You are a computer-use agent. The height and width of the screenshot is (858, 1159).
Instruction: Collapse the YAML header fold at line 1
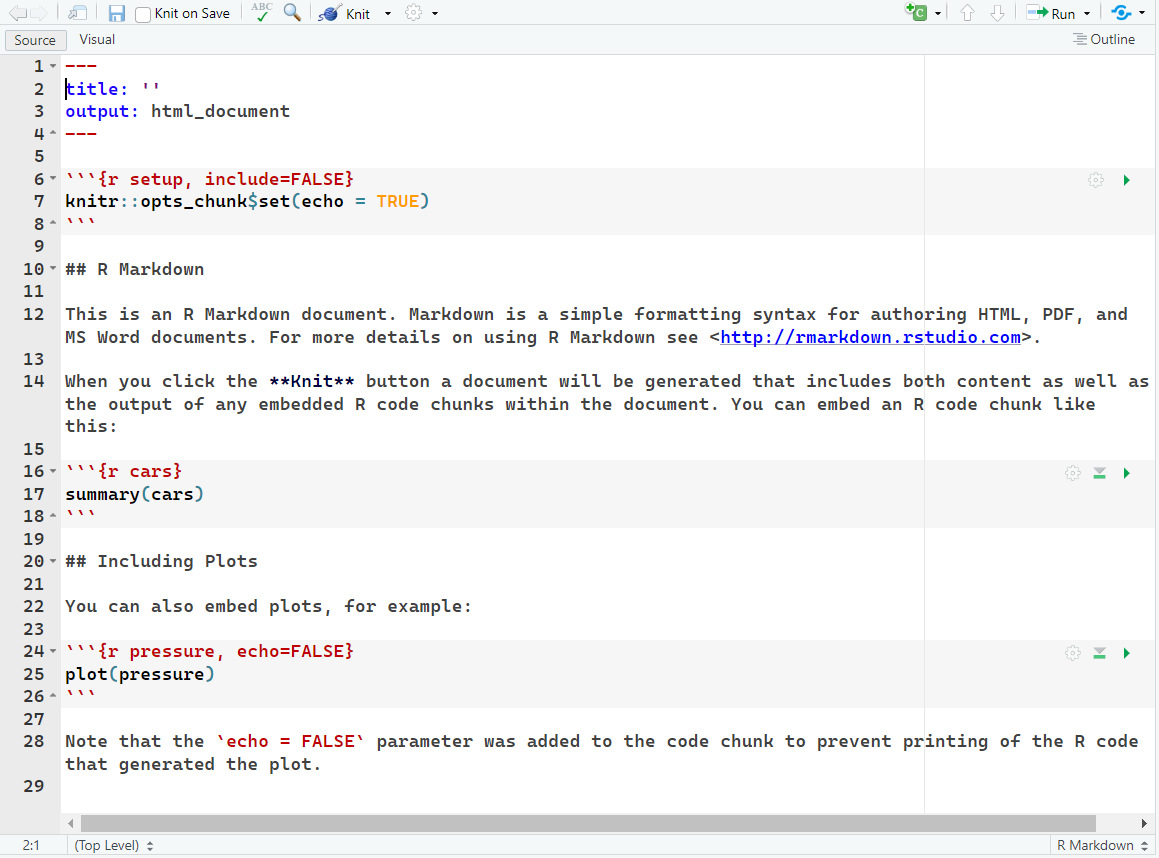point(53,66)
